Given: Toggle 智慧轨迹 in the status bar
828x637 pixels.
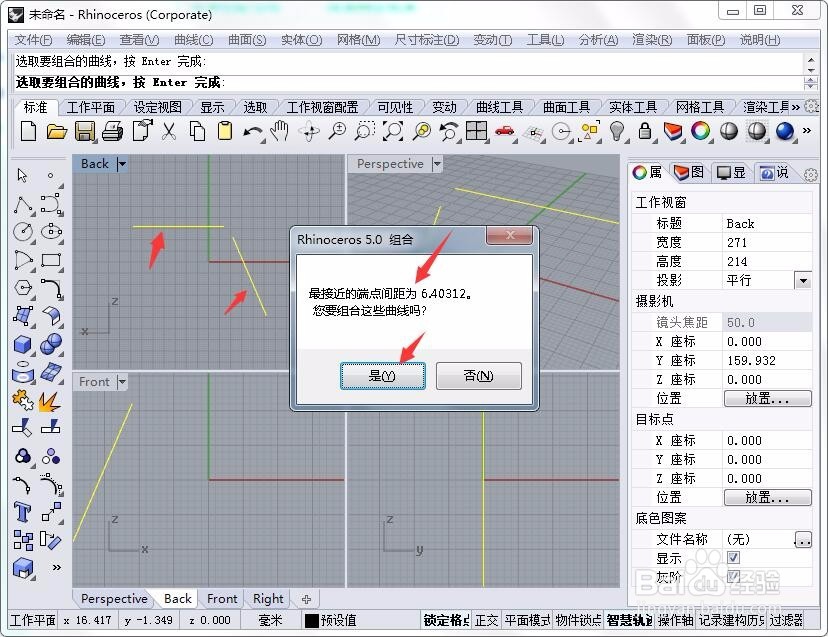Looking at the screenshot, I should [629, 620].
